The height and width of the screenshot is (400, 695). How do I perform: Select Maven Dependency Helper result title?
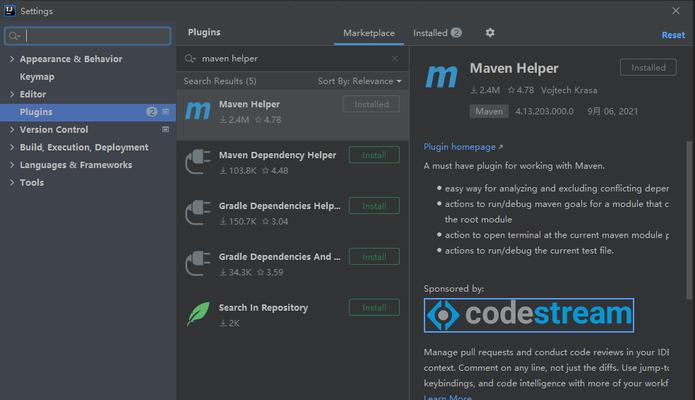pyautogui.click(x=277, y=155)
